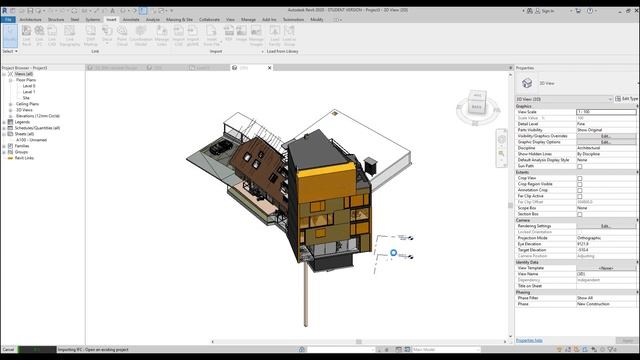Collapse the Floor Plans tree node
Image resolution: width=640 pixels, height=360 pixels.
pos(11,80)
